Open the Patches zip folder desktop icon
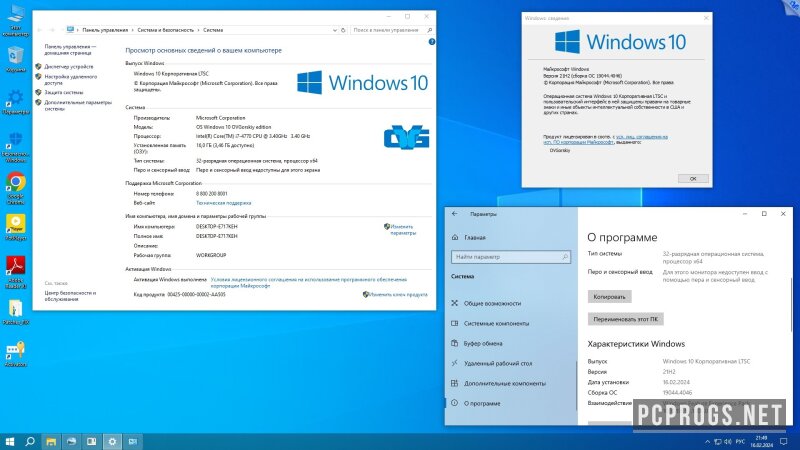Image resolution: width=800 pixels, height=450 pixels. point(15,312)
